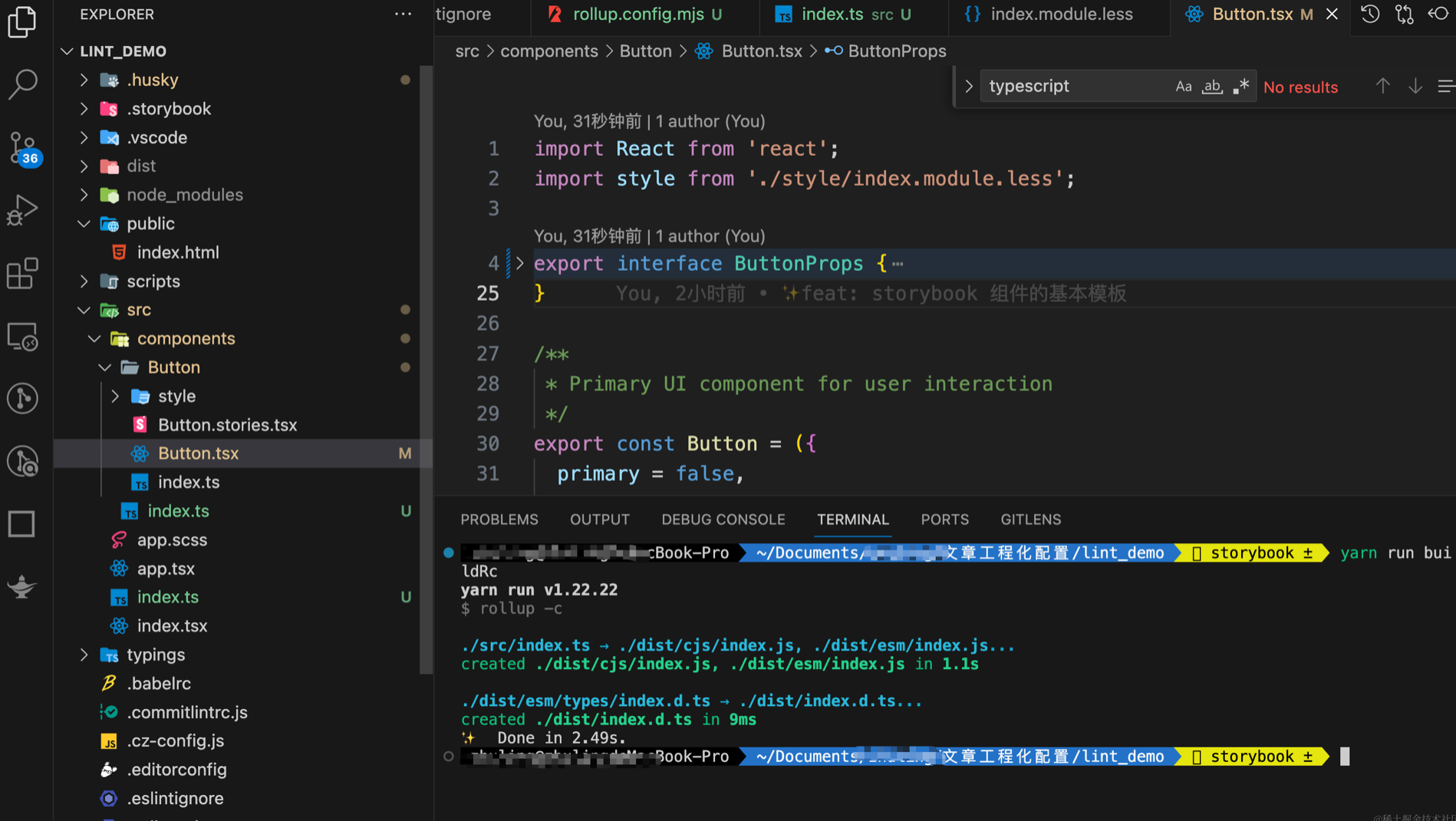Collapse the Button folder

(x=105, y=368)
